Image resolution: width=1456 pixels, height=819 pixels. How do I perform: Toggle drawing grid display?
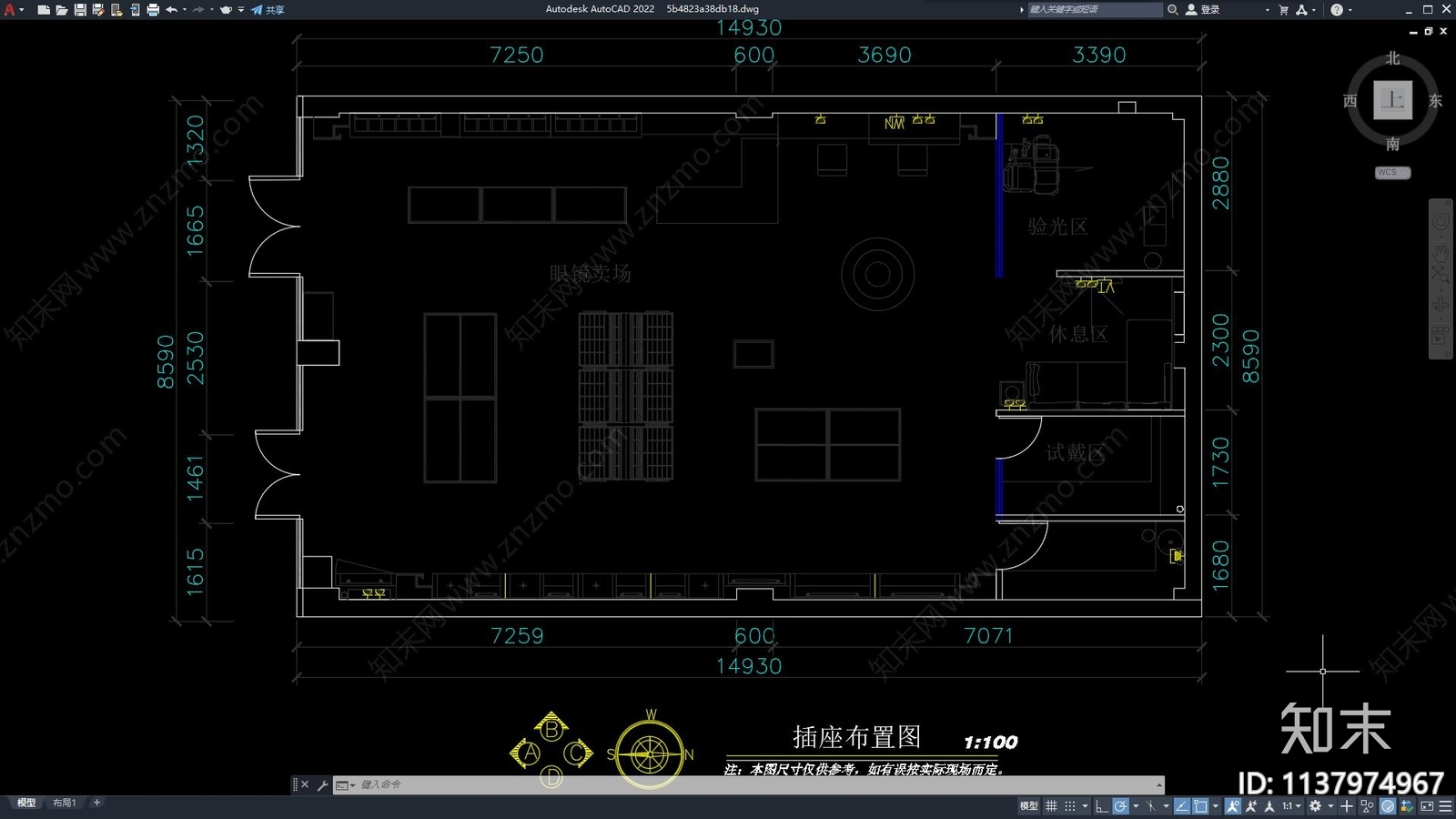pyautogui.click(x=1051, y=806)
